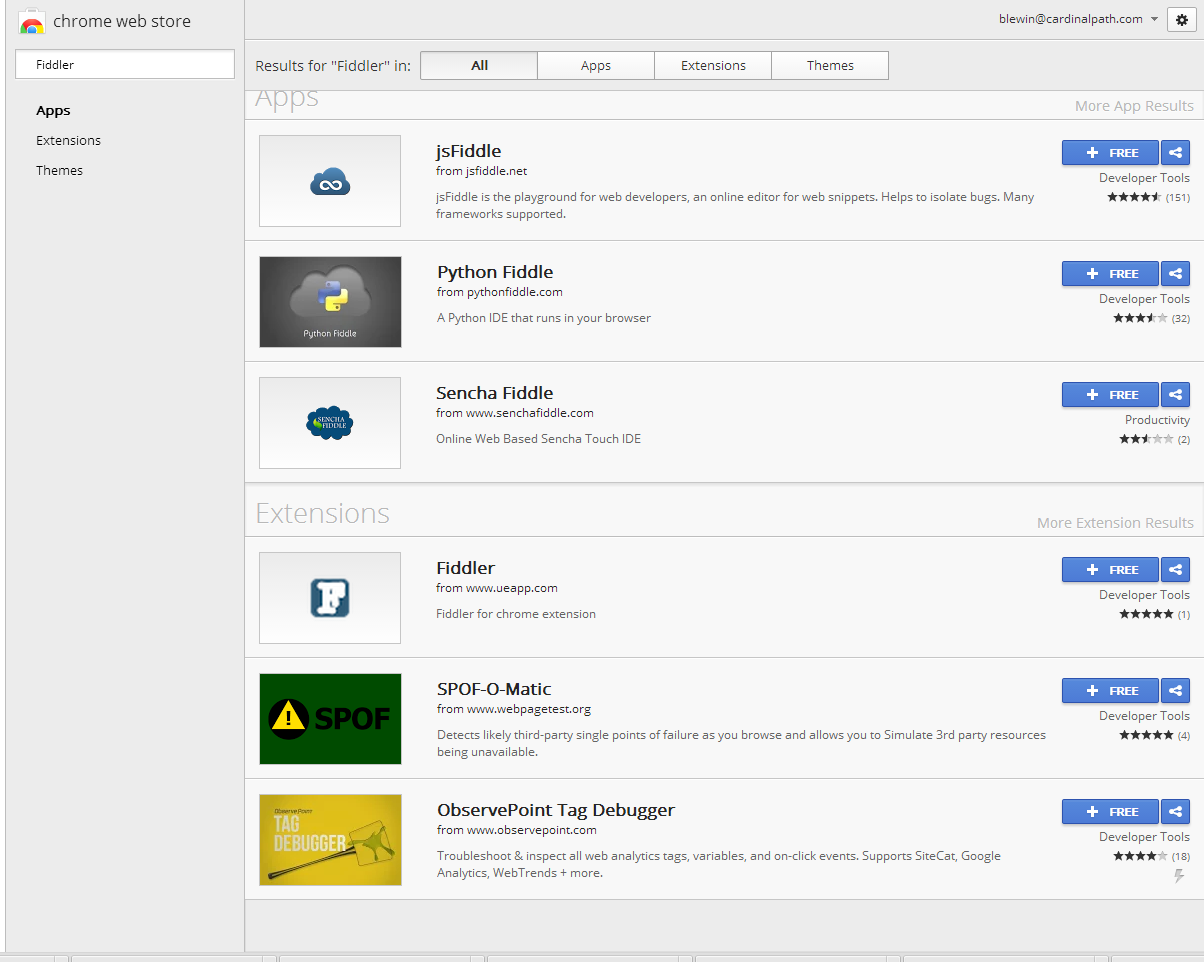Install the Fiddler extension with FREE button
Viewport: 1204px width, 962px height.
(1110, 569)
